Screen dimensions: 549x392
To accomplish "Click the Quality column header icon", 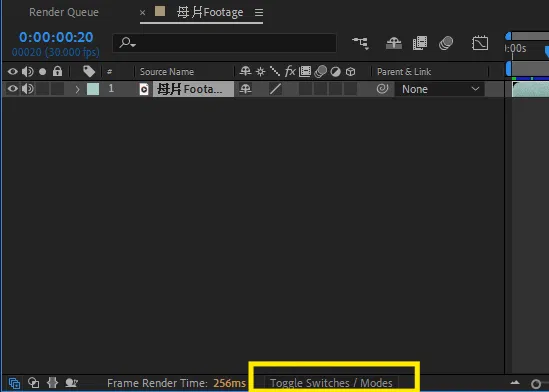I will click(x=275, y=72).
